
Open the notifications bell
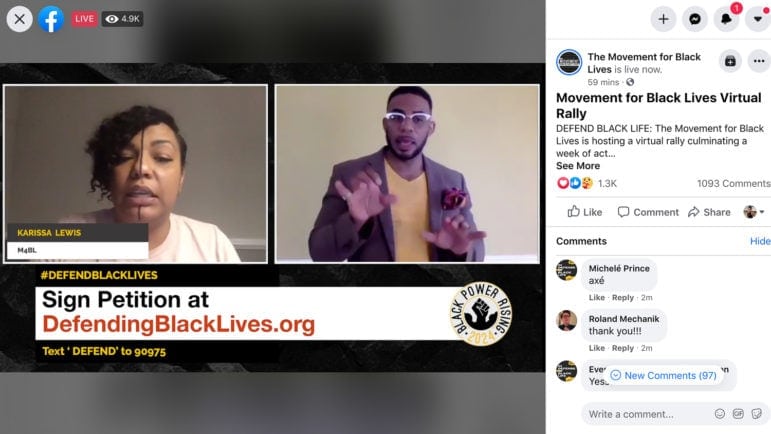coord(726,19)
